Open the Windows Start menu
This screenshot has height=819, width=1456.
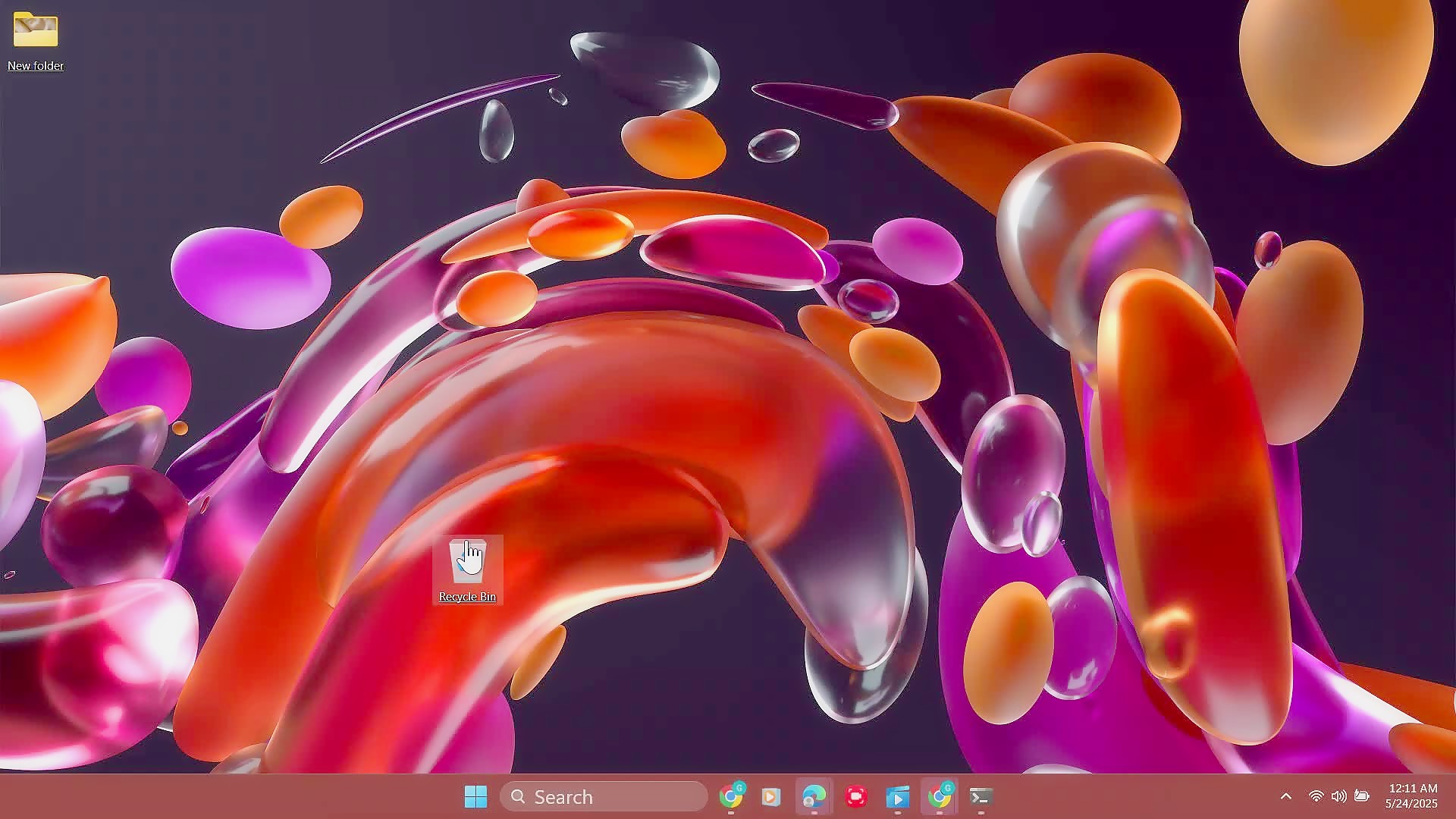click(475, 796)
